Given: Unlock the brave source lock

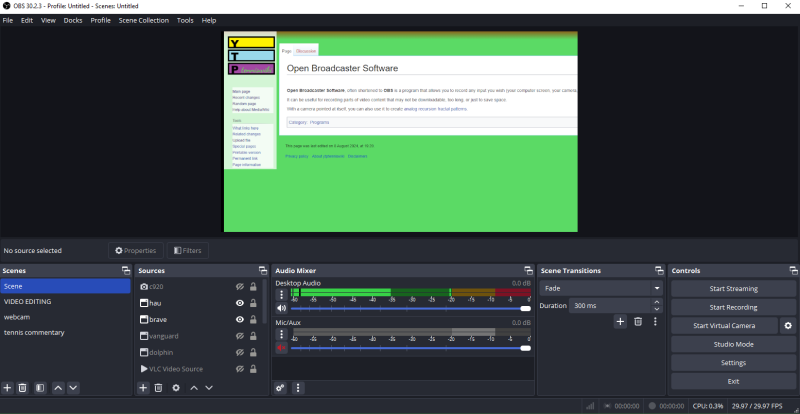Looking at the screenshot, I should click(253, 320).
